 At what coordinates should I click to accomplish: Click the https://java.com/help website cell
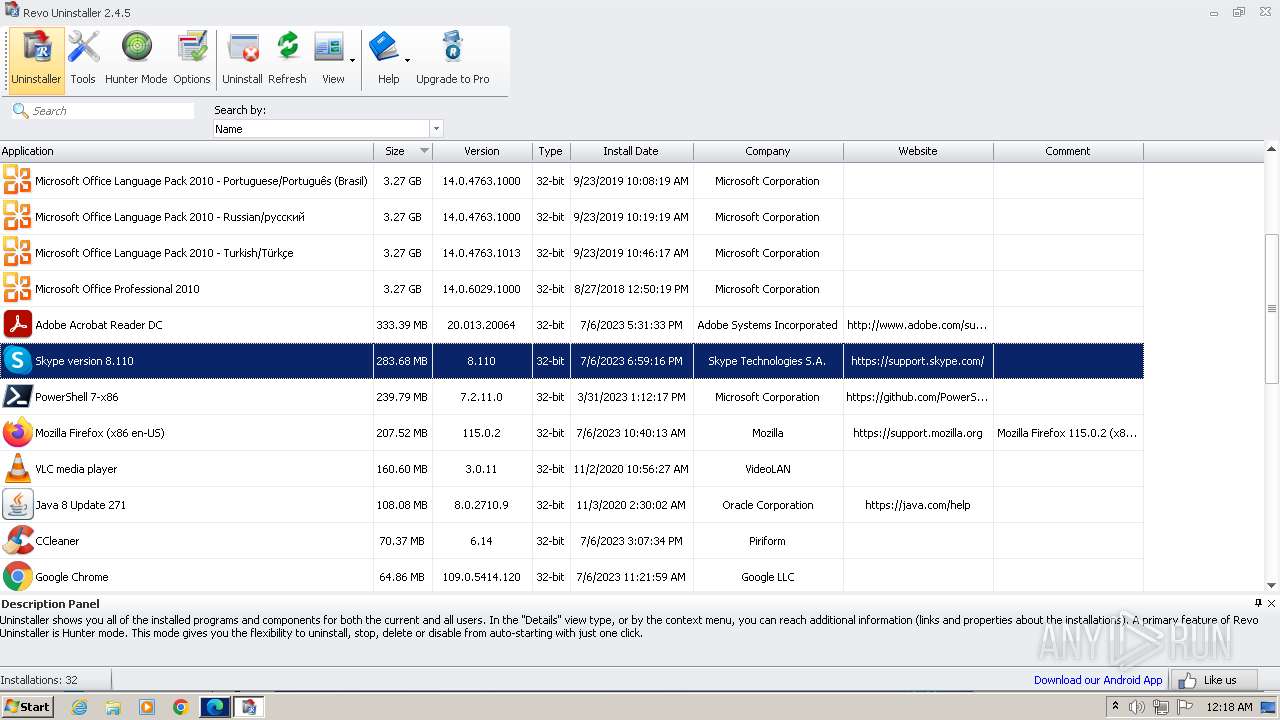(918, 505)
